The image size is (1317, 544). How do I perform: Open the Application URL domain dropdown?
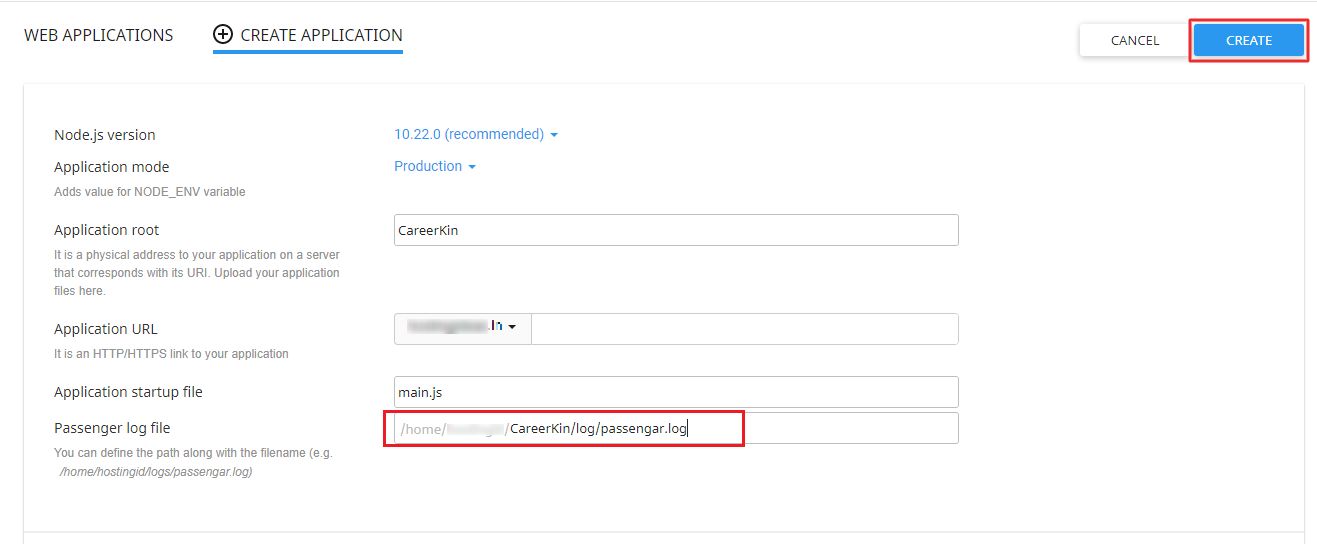(462, 327)
